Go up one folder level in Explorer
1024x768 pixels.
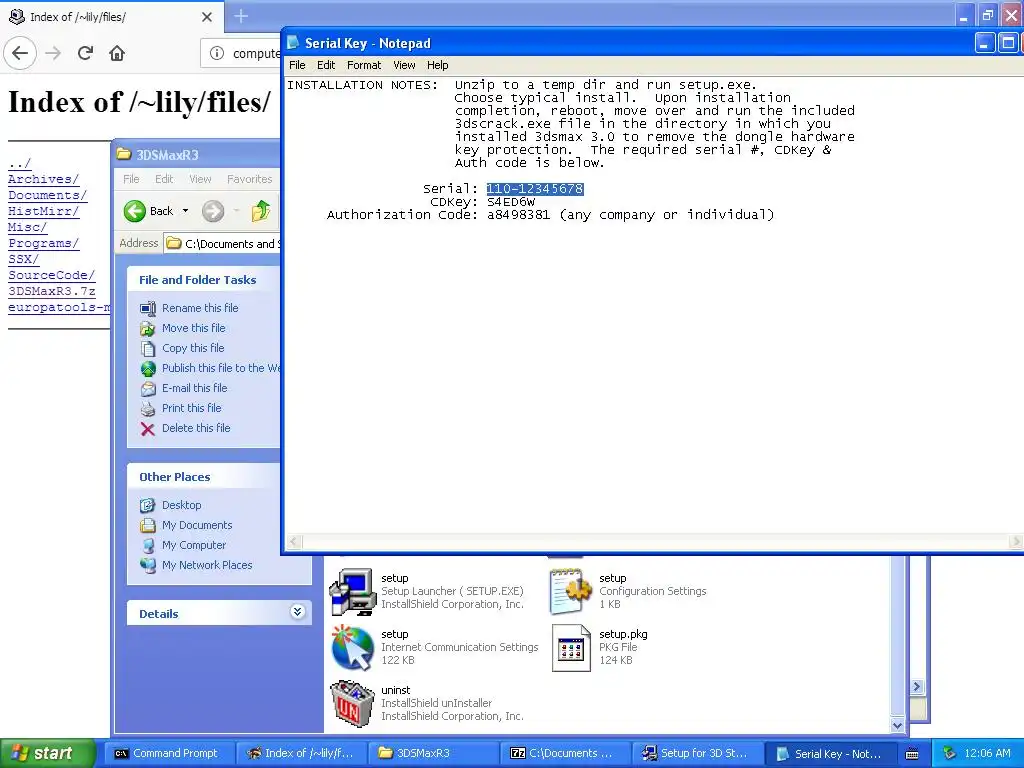261,211
